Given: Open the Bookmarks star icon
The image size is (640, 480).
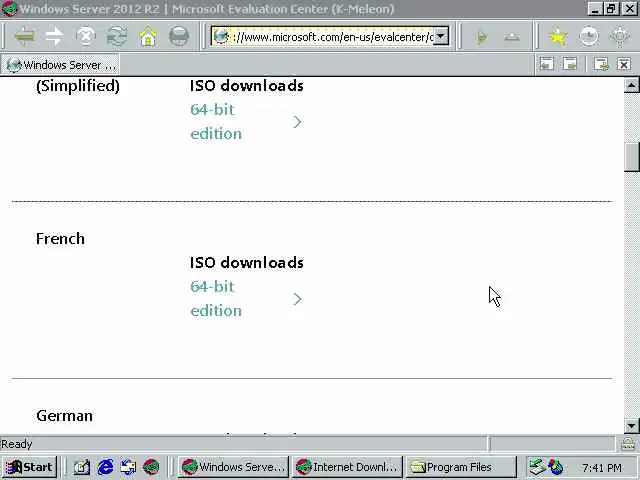Looking at the screenshot, I should click(558, 37).
